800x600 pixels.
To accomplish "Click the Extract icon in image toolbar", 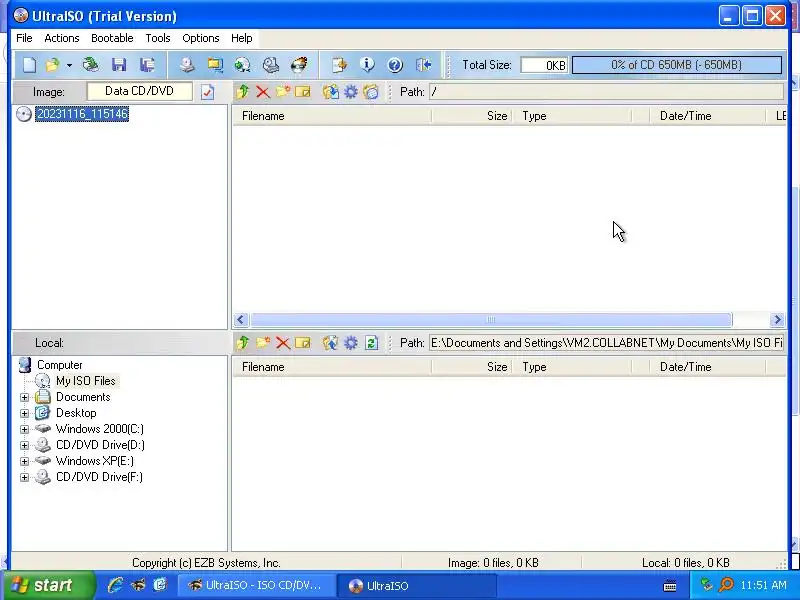I will pos(331,92).
